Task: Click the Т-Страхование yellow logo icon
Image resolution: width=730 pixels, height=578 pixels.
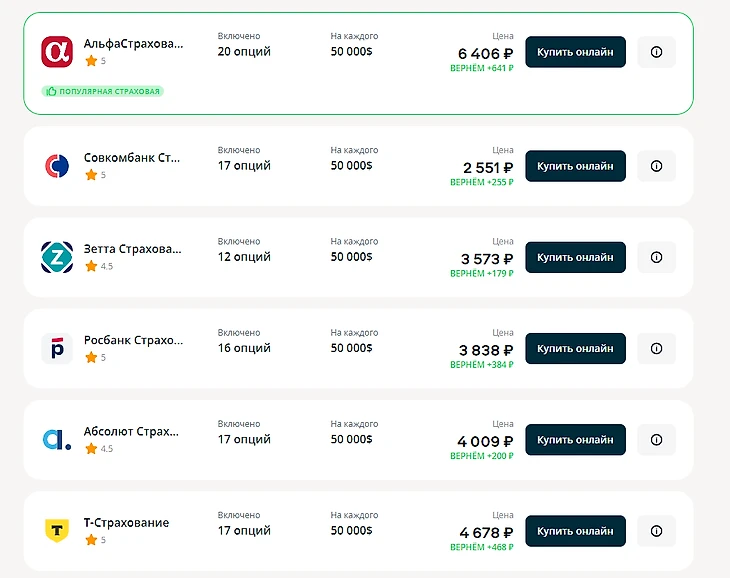Action: 57,530
